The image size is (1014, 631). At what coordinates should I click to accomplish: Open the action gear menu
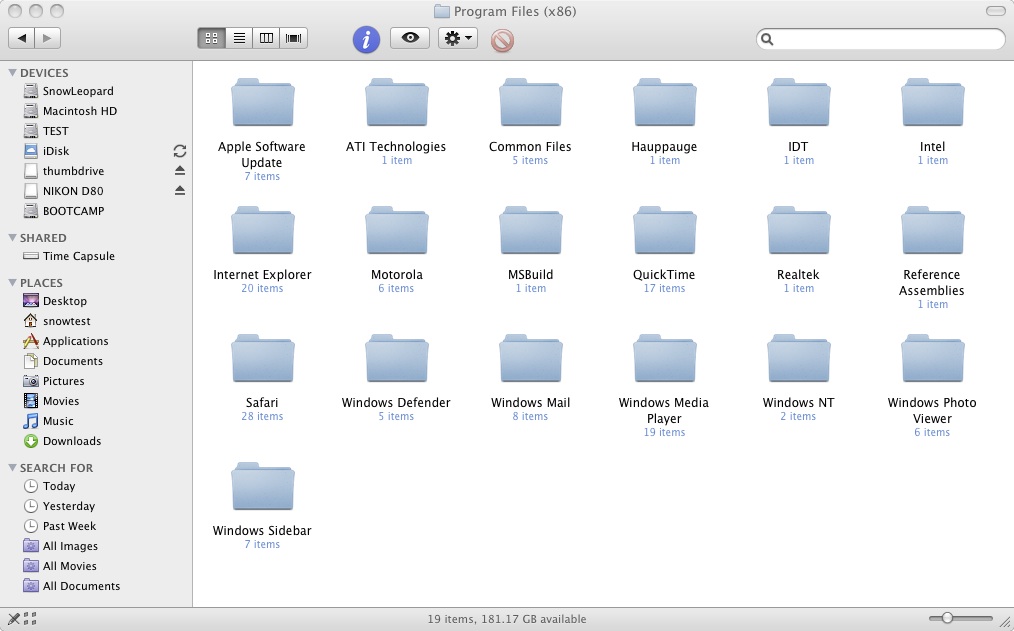457,38
